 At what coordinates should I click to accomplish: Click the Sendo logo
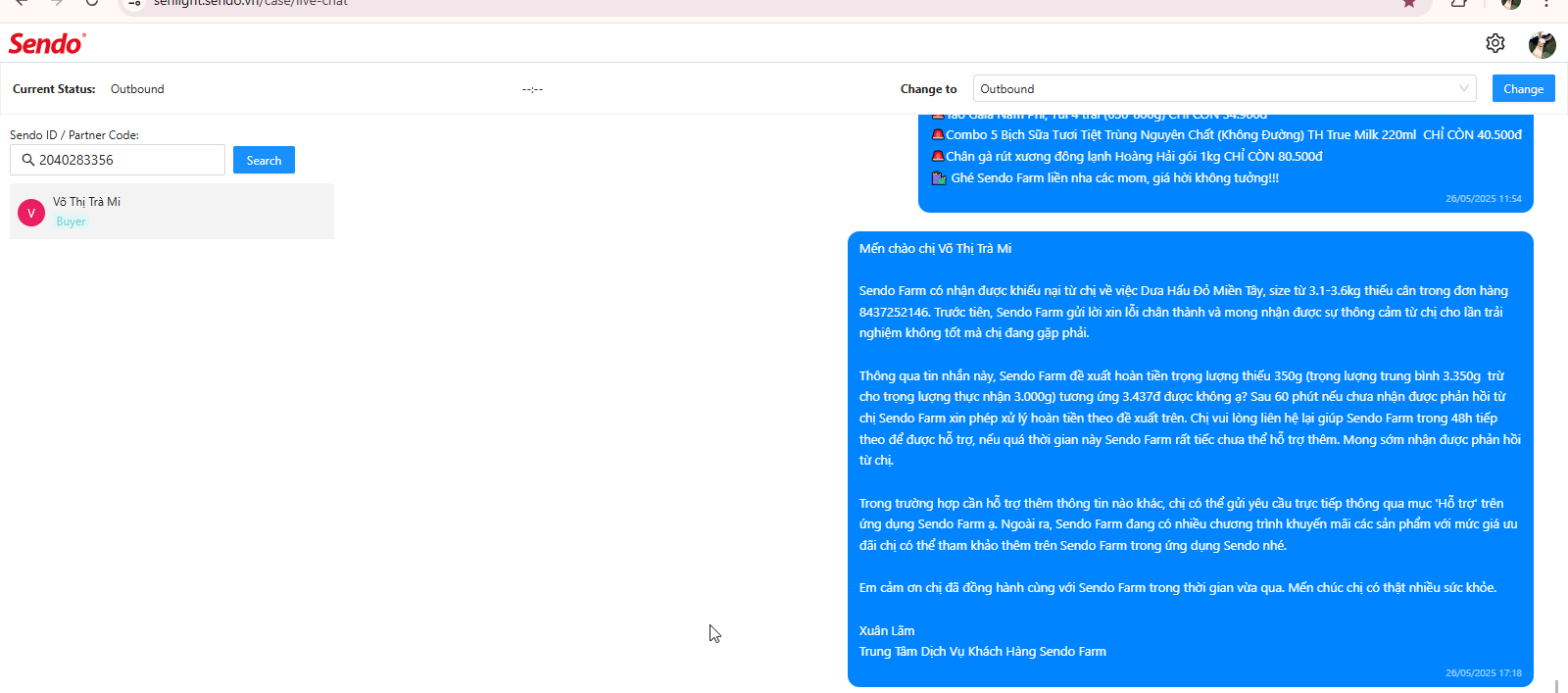click(x=46, y=43)
